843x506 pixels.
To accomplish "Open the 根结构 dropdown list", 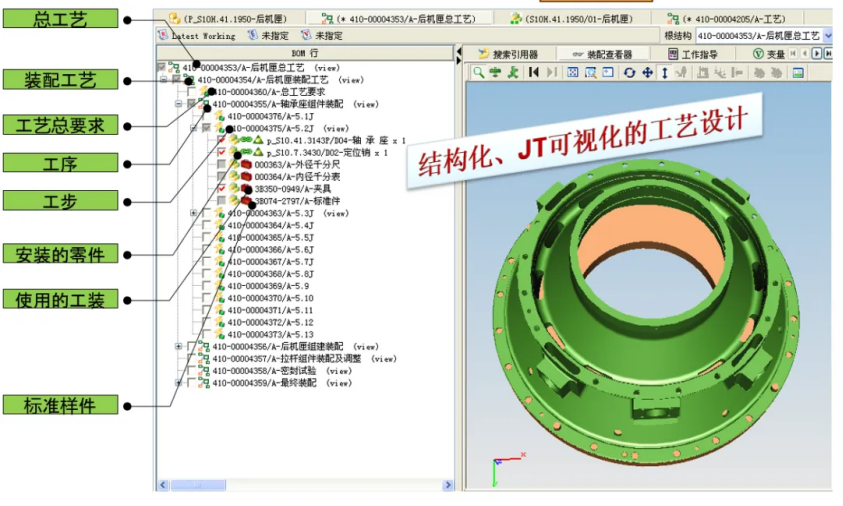I will pos(828,35).
